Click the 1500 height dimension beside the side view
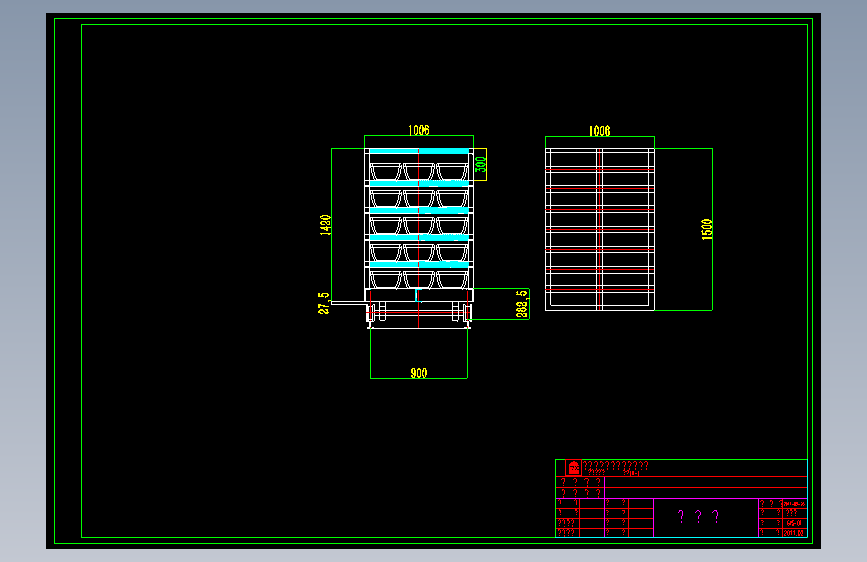This screenshot has width=867, height=562. coord(707,230)
